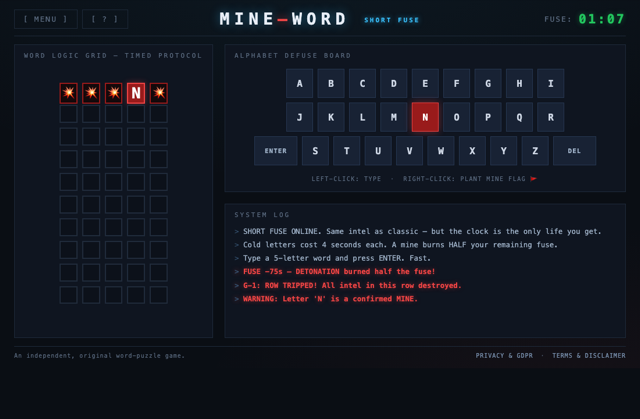Click the letter R key
The image size is (640, 419).
(x=551, y=117)
